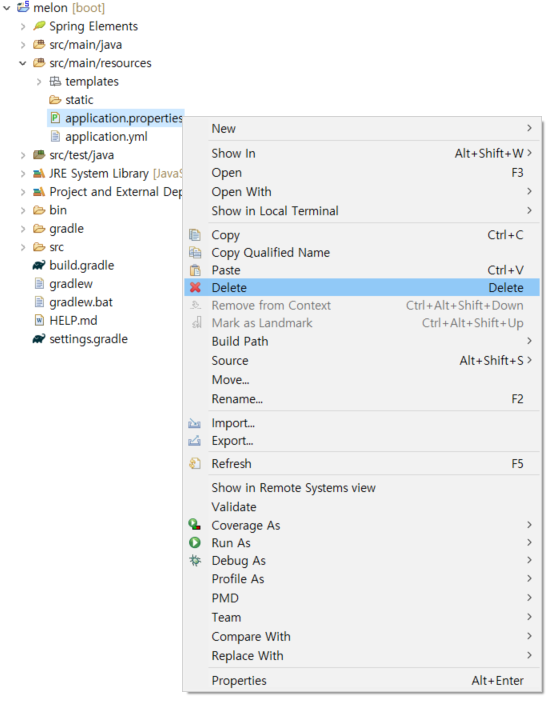Click the melon project icon
The height and width of the screenshot is (701, 554).
(x=23, y=7)
